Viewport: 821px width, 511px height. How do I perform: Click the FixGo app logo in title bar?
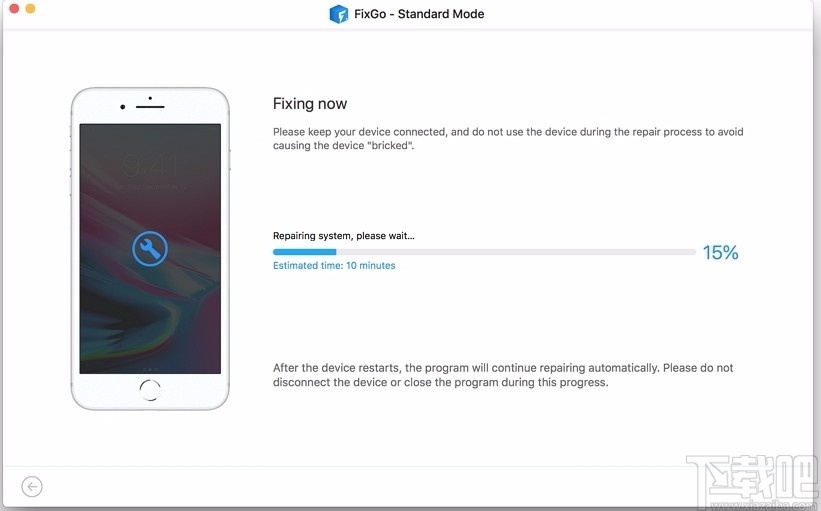coord(339,14)
